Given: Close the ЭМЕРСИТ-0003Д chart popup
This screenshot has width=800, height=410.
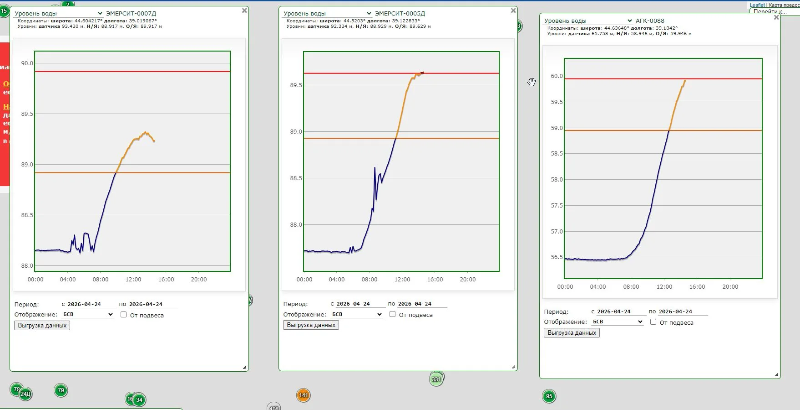Looking at the screenshot, I should point(512,11).
